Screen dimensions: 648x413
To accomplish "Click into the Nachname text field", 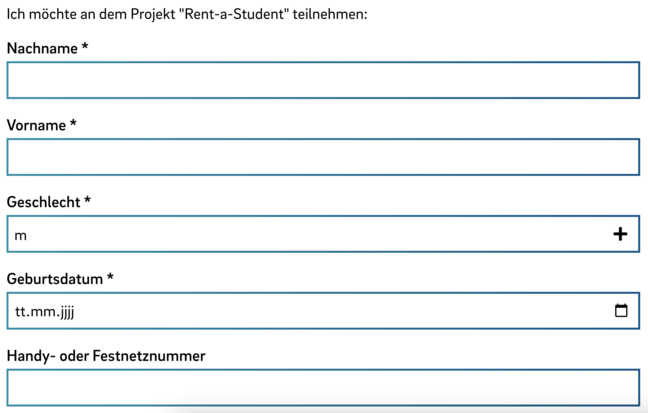I will tap(322, 81).
